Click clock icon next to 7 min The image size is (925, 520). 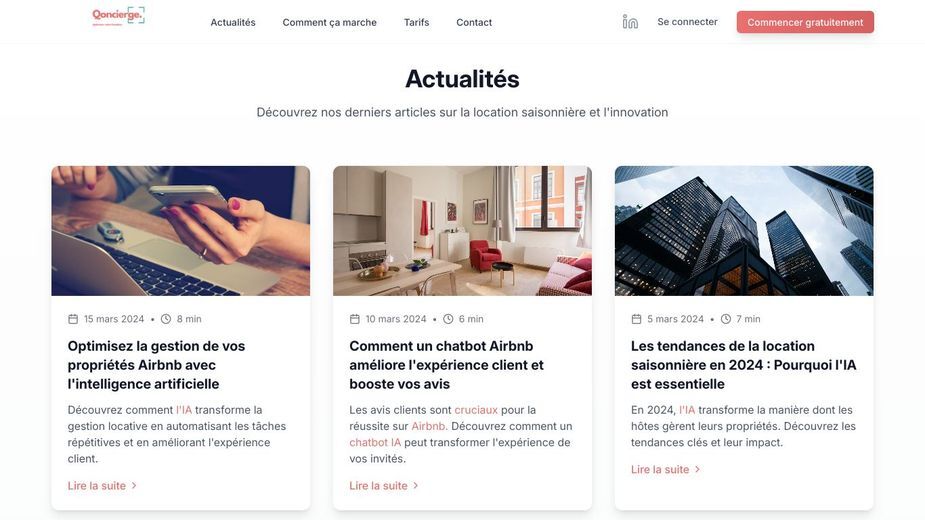(726, 319)
